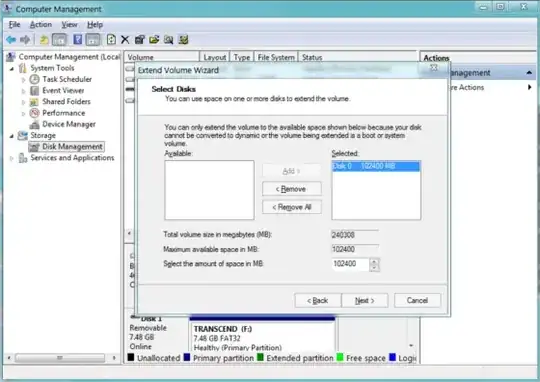Click the amount of space MB field

(x=350, y=264)
